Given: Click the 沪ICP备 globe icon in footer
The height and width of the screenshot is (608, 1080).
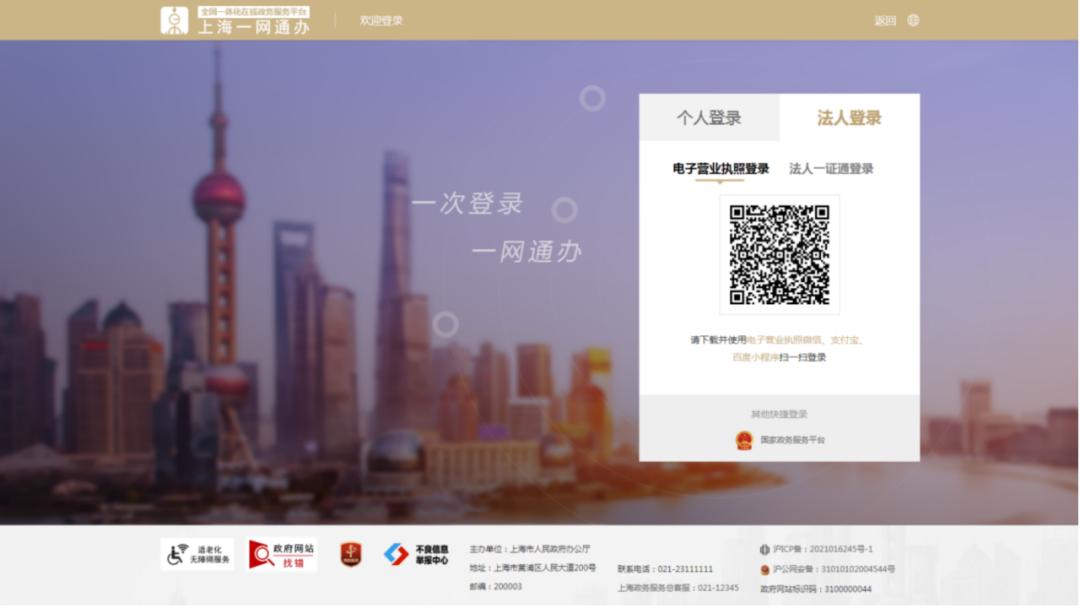Looking at the screenshot, I should 765,549.
